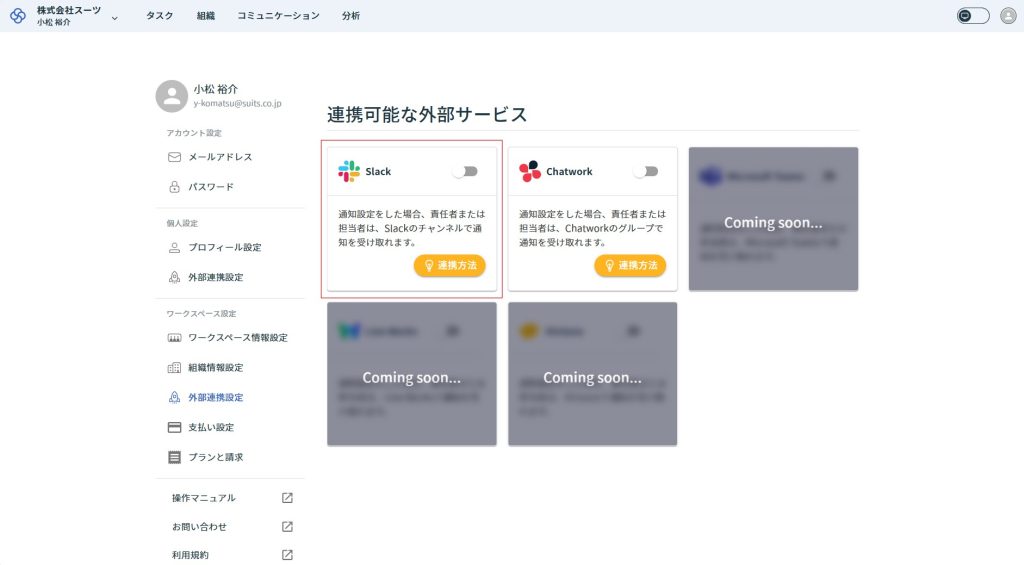The width and height of the screenshot is (1024, 565).
Task: Open the コミュニケーション menu
Action: 278,16
